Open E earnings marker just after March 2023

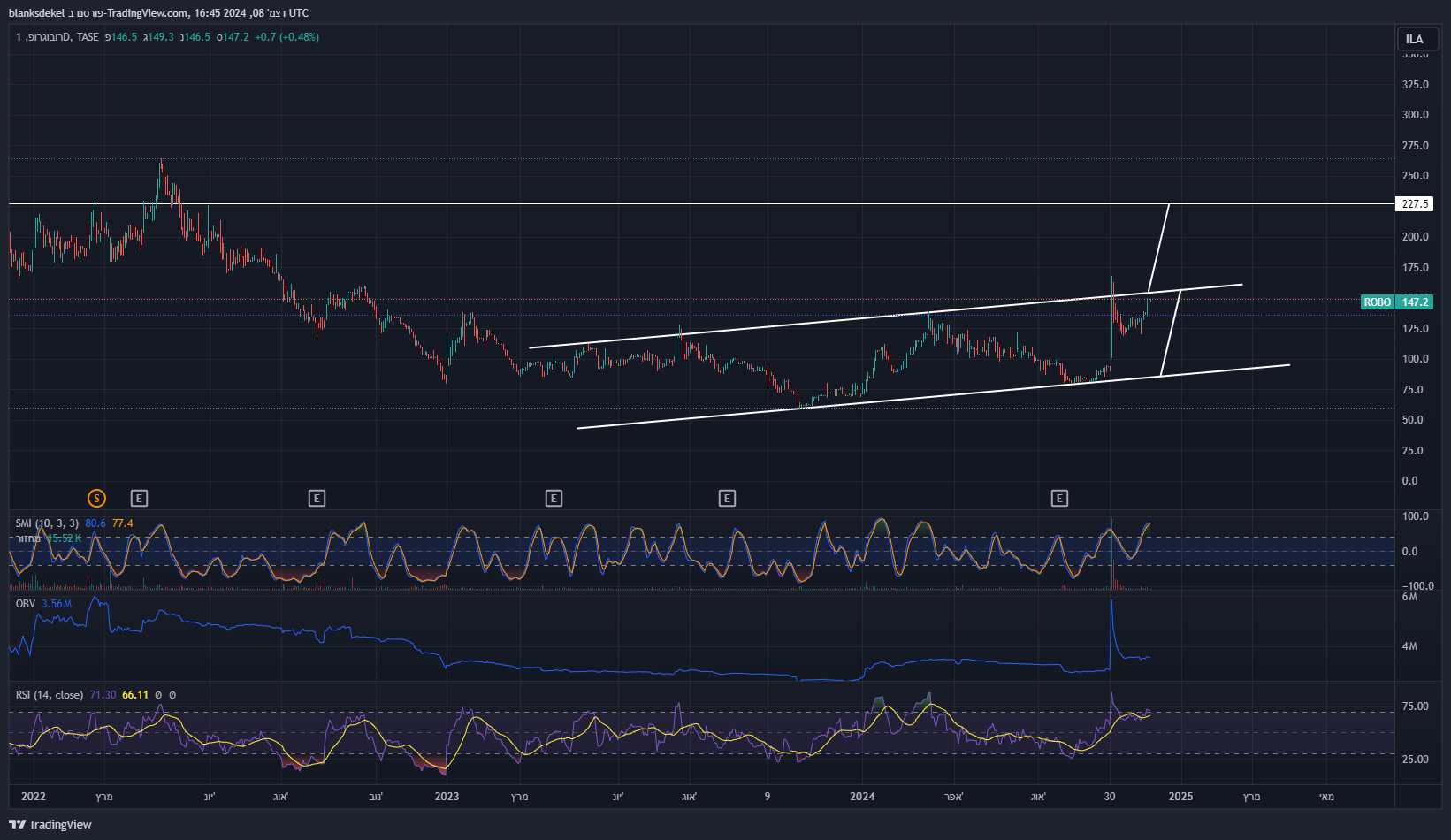tap(554, 499)
